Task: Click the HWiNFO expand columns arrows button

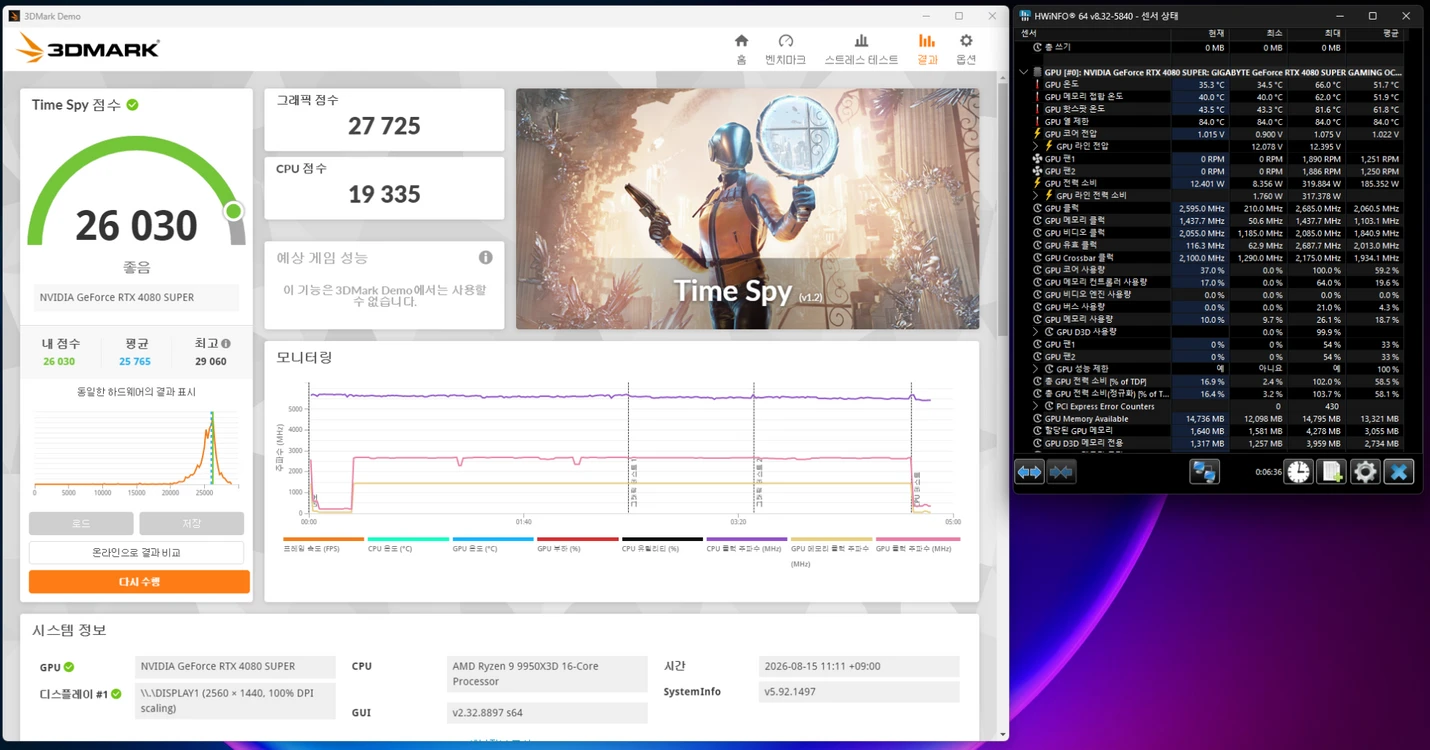Action: [x=1029, y=471]
